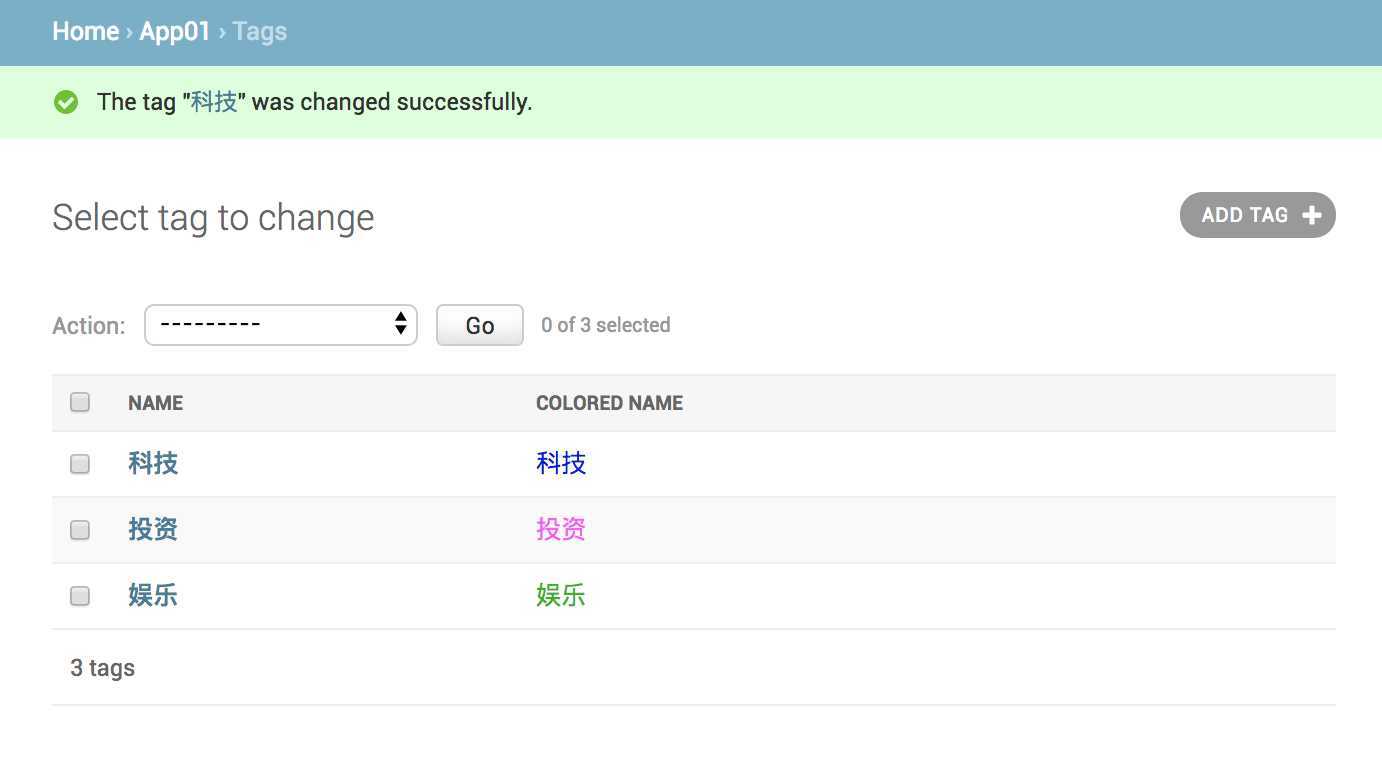Go to Home breadcrumb
The height and width of the screenshot is (762, 1382).
[x=86, y=32]
